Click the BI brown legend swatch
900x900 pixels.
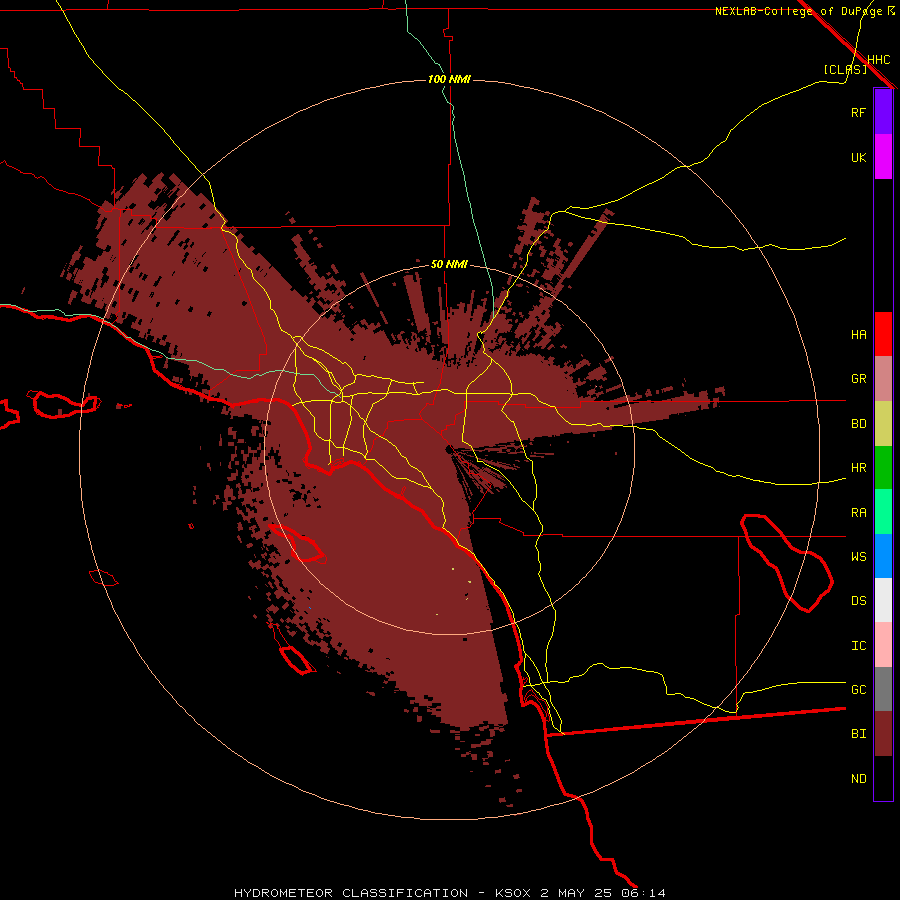point(883,734)
